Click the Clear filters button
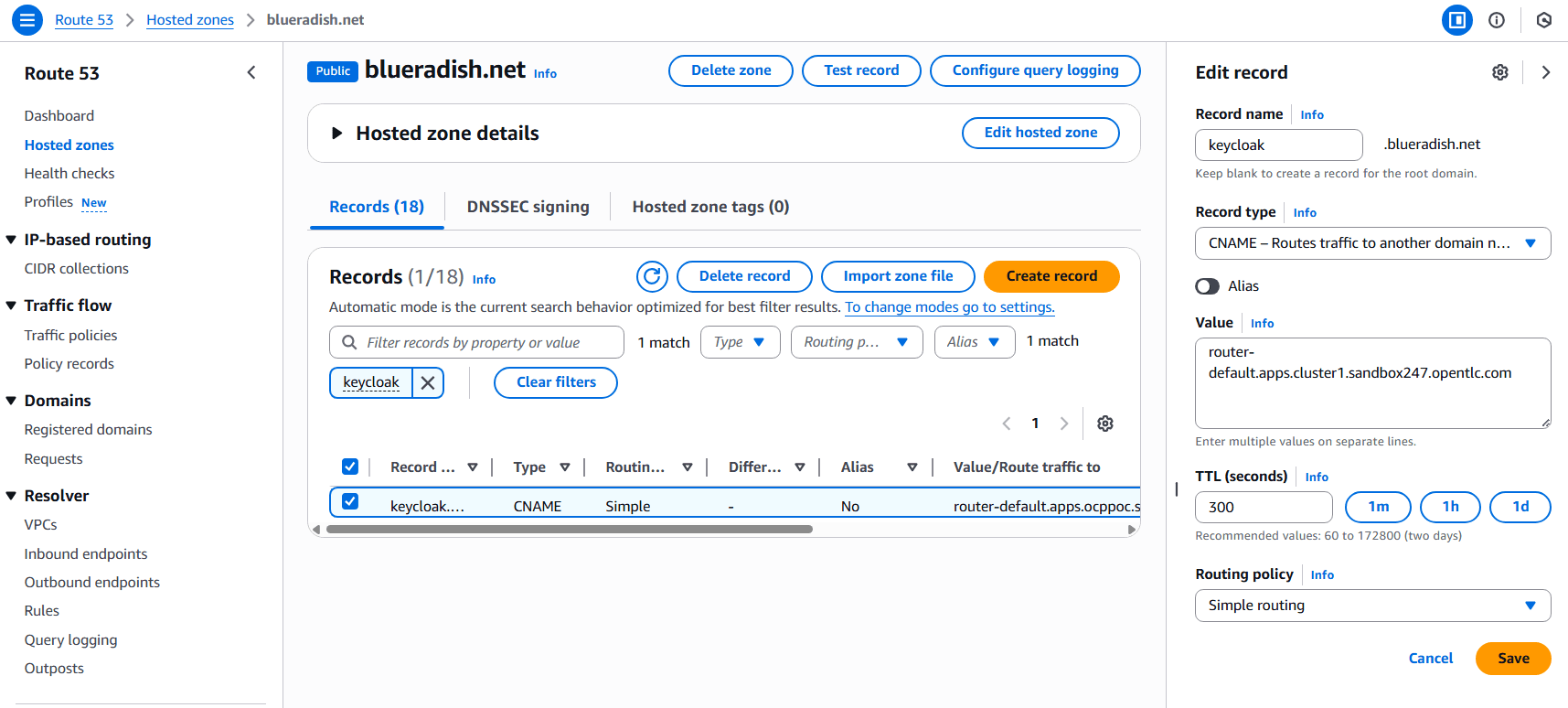The width and height of the screenshot is (1568, 708). [x=556, y=382]
